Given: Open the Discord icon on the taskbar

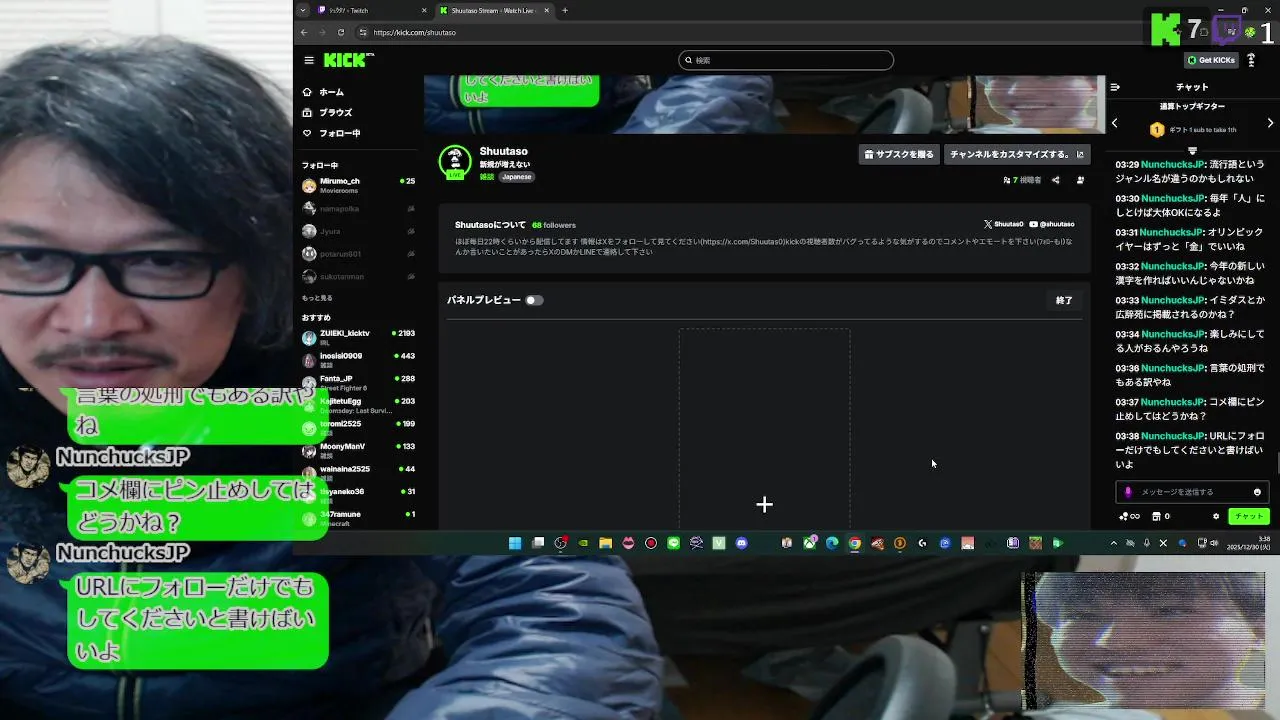Looking at the screenshot, I should click(741, 543).
